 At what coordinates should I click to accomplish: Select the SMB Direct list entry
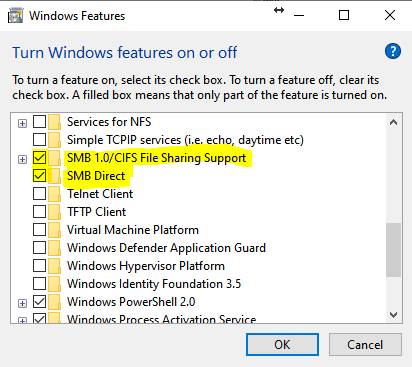pyautogui.click(x=96, y=176)
